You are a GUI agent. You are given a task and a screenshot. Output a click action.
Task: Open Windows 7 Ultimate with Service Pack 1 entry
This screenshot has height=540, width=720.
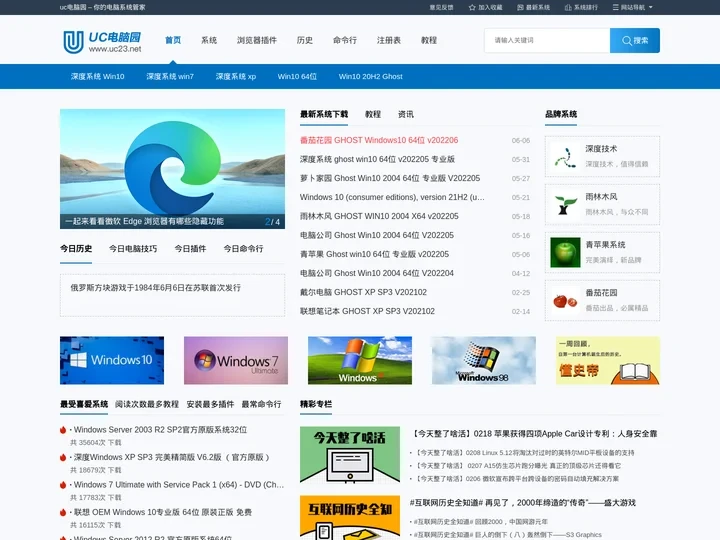point(179,485)
